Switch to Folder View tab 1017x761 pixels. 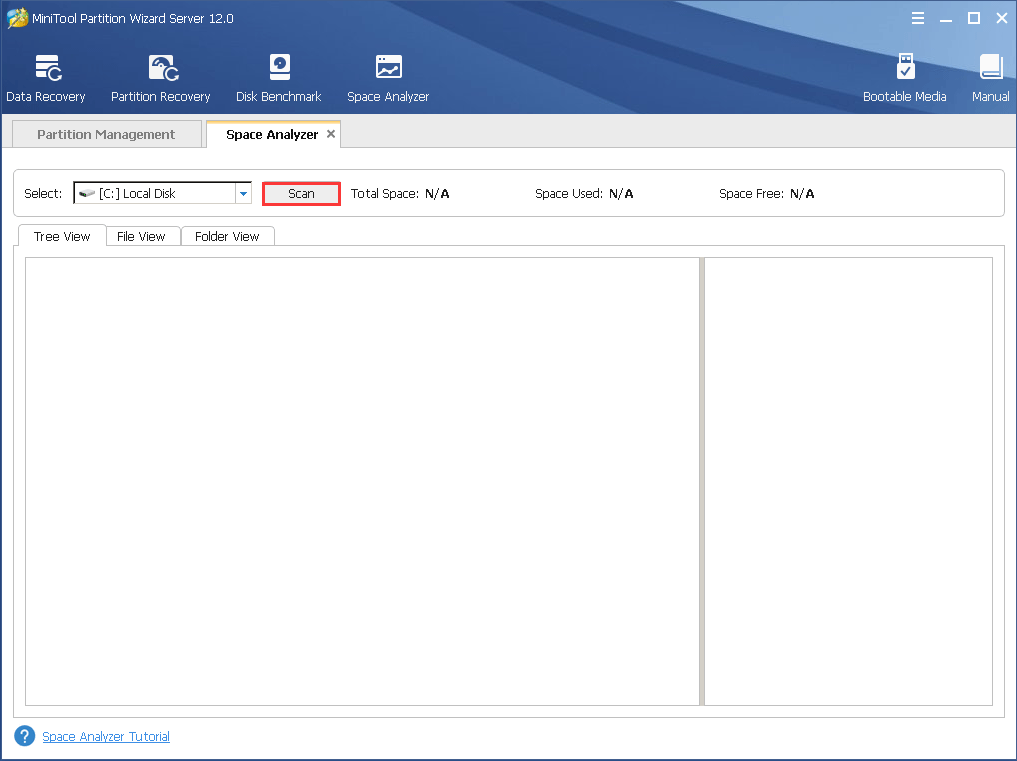pos(227,236)
